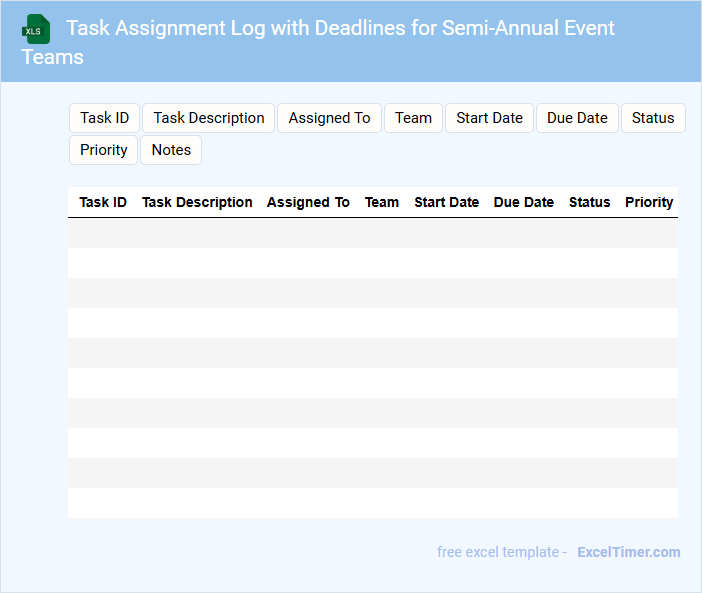The width and height of the screenshot is (702, 593).
Task: Click the green XLS file icon
Action: click(x=36, y=29)
